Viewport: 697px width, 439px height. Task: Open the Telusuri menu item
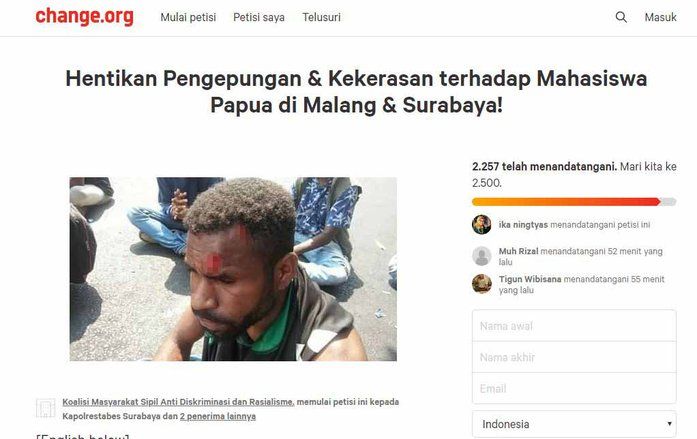click(x=321, y=17)
